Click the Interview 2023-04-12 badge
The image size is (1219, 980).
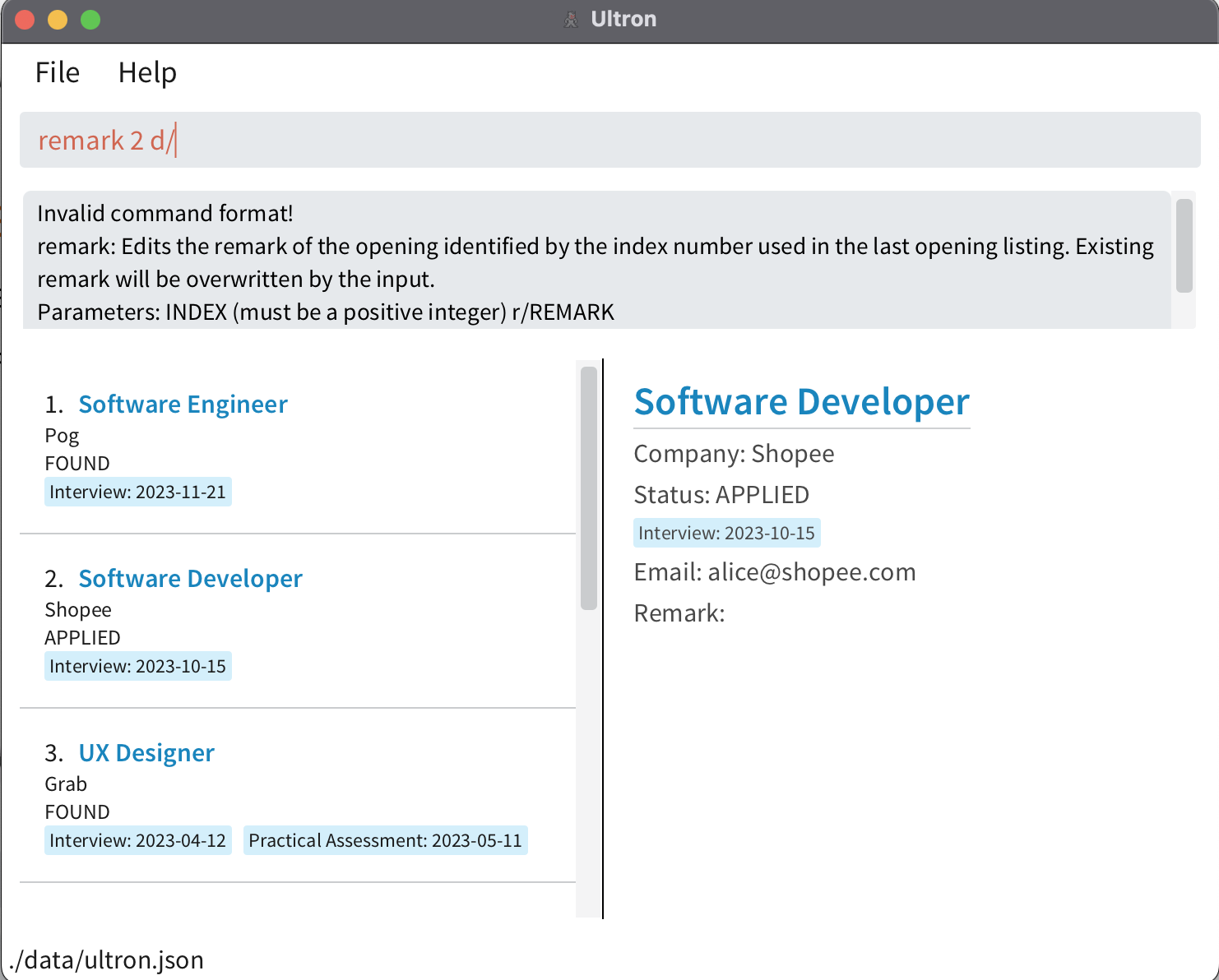tap(137, 839)
